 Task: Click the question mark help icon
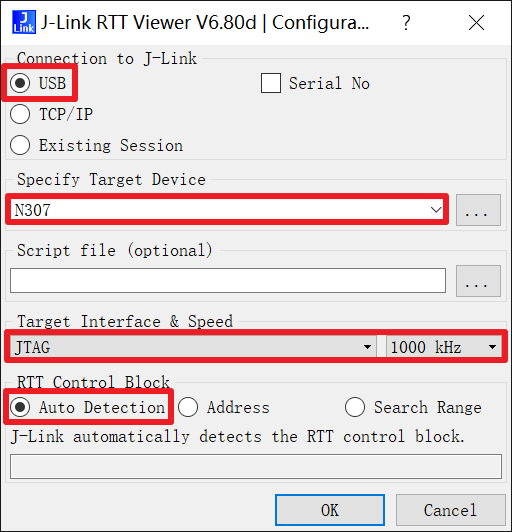coord(406,23)
